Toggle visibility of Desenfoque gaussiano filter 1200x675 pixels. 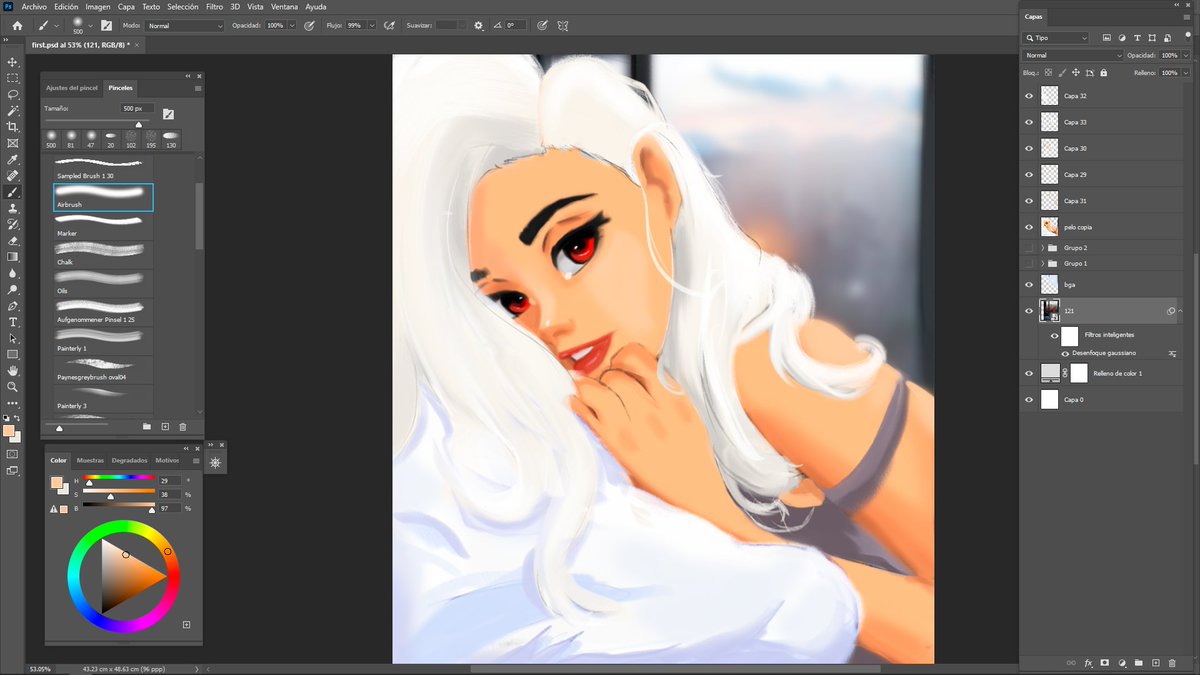pos(1065,354)
